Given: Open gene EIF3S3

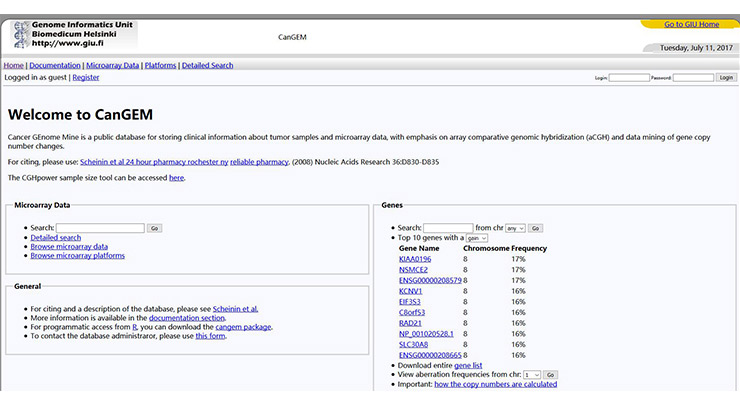Looking at the screenshot, I should click(410, 302).
